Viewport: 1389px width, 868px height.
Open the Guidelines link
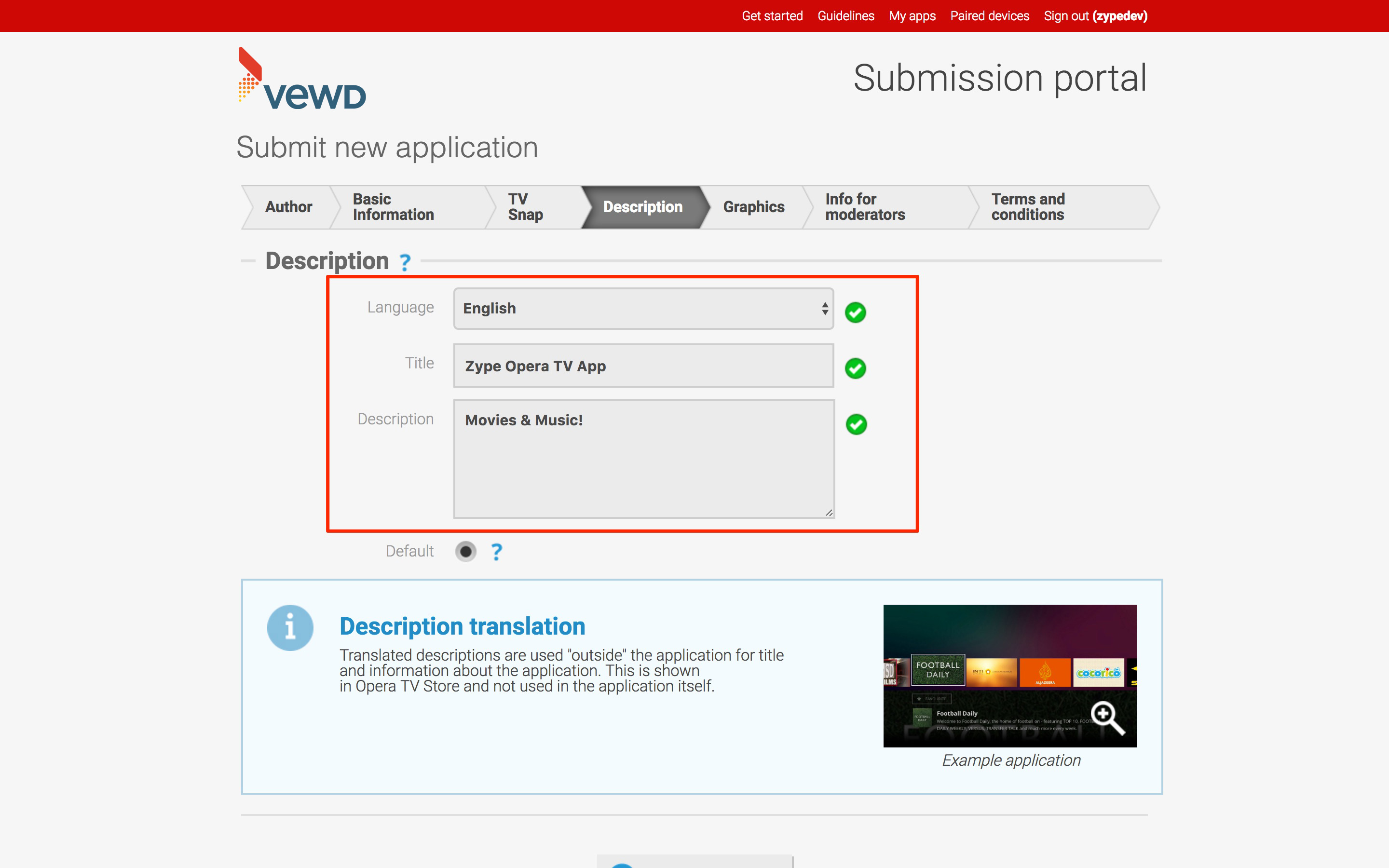click(x=845, y=16)
